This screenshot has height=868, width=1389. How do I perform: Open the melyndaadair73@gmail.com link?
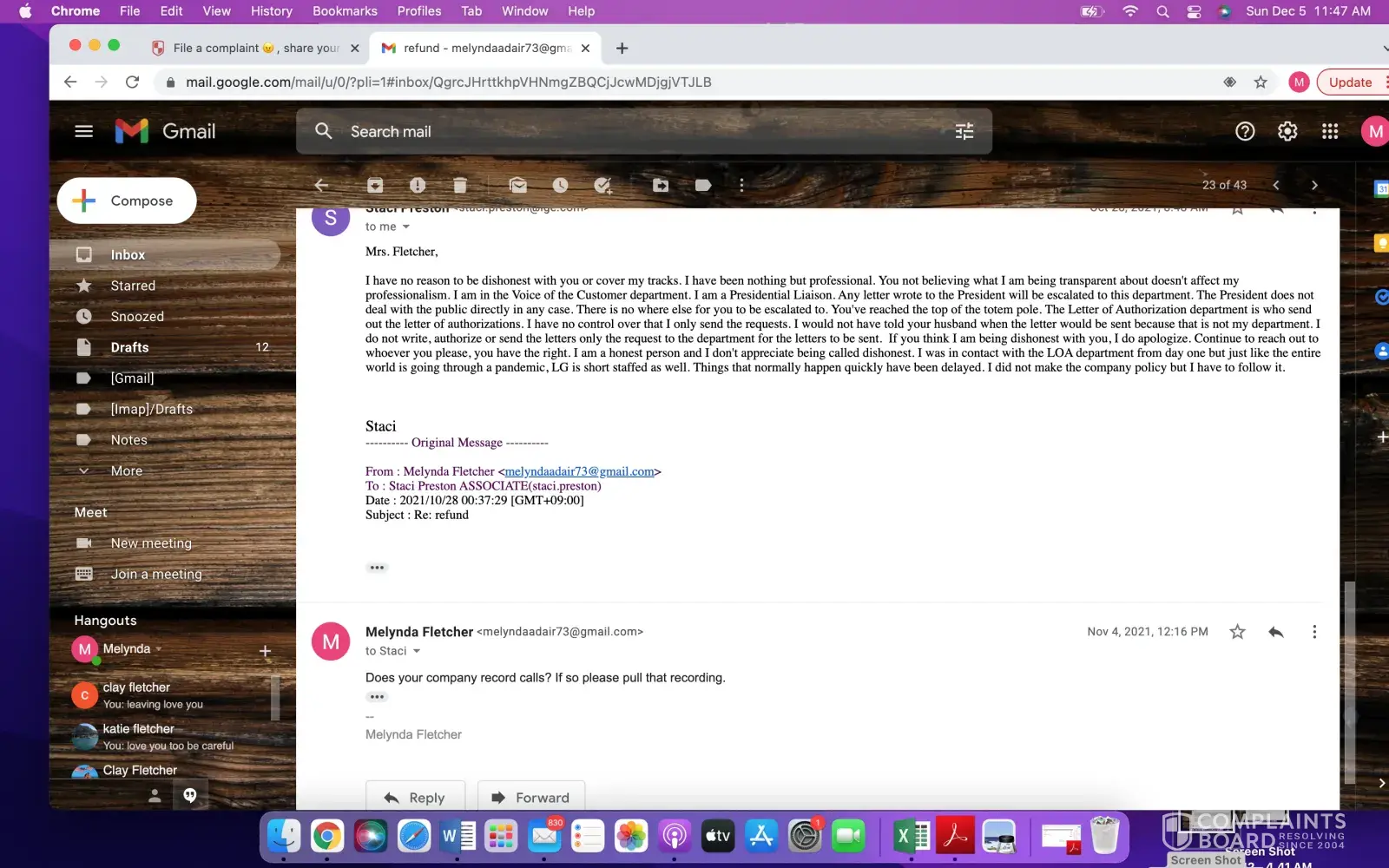point(579,471)
